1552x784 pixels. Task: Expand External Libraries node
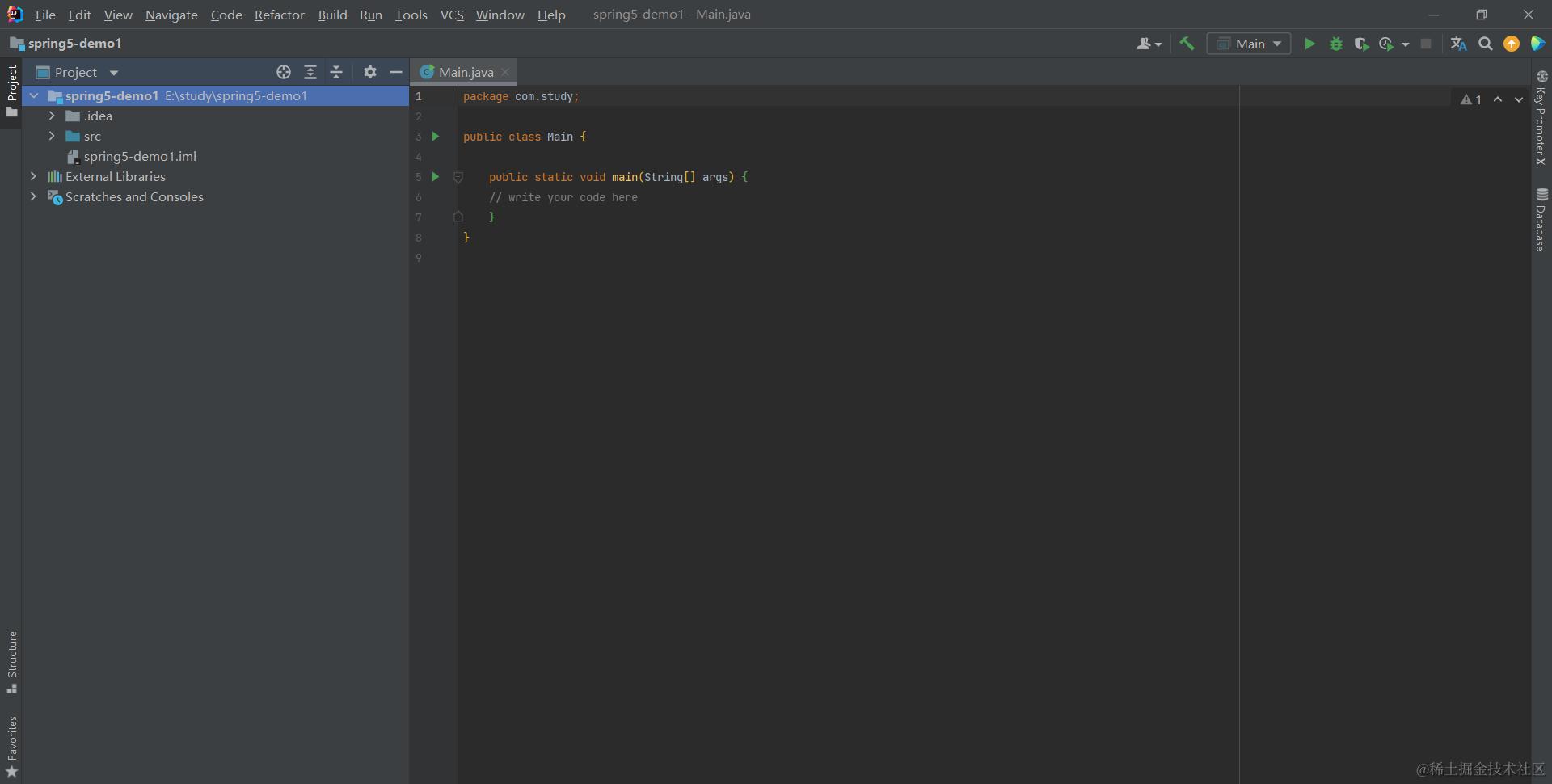pyautogui.click(x=33, y=177)
